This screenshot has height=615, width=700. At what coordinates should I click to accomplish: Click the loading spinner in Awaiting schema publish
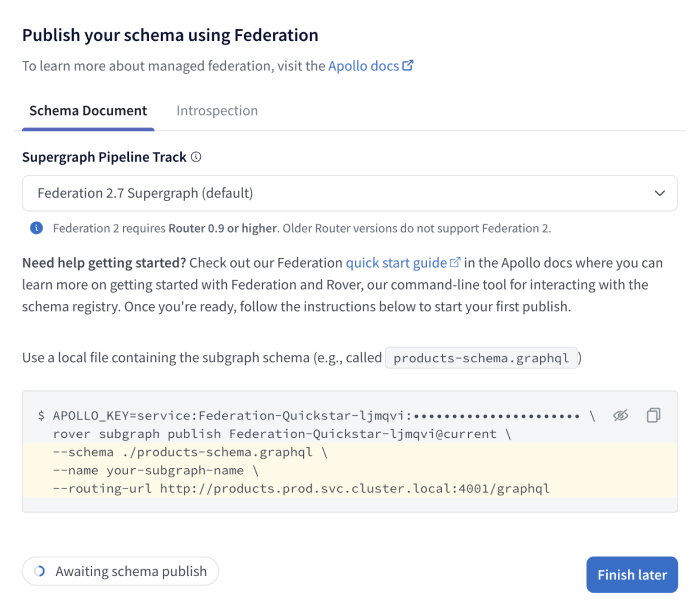pyautogui.click(x=39, y=571)
